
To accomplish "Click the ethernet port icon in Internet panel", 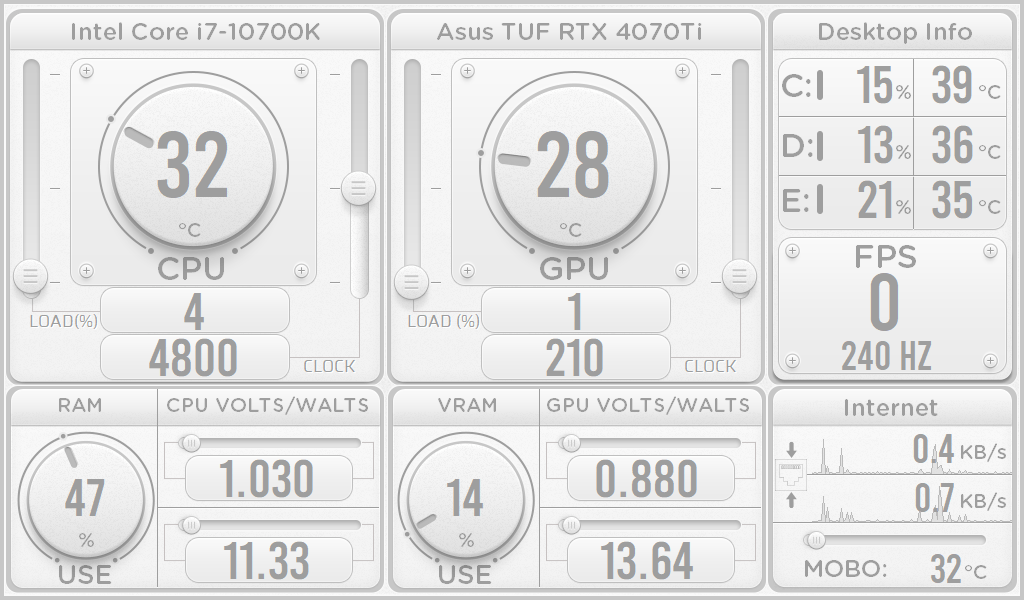I will coord(791,475).
